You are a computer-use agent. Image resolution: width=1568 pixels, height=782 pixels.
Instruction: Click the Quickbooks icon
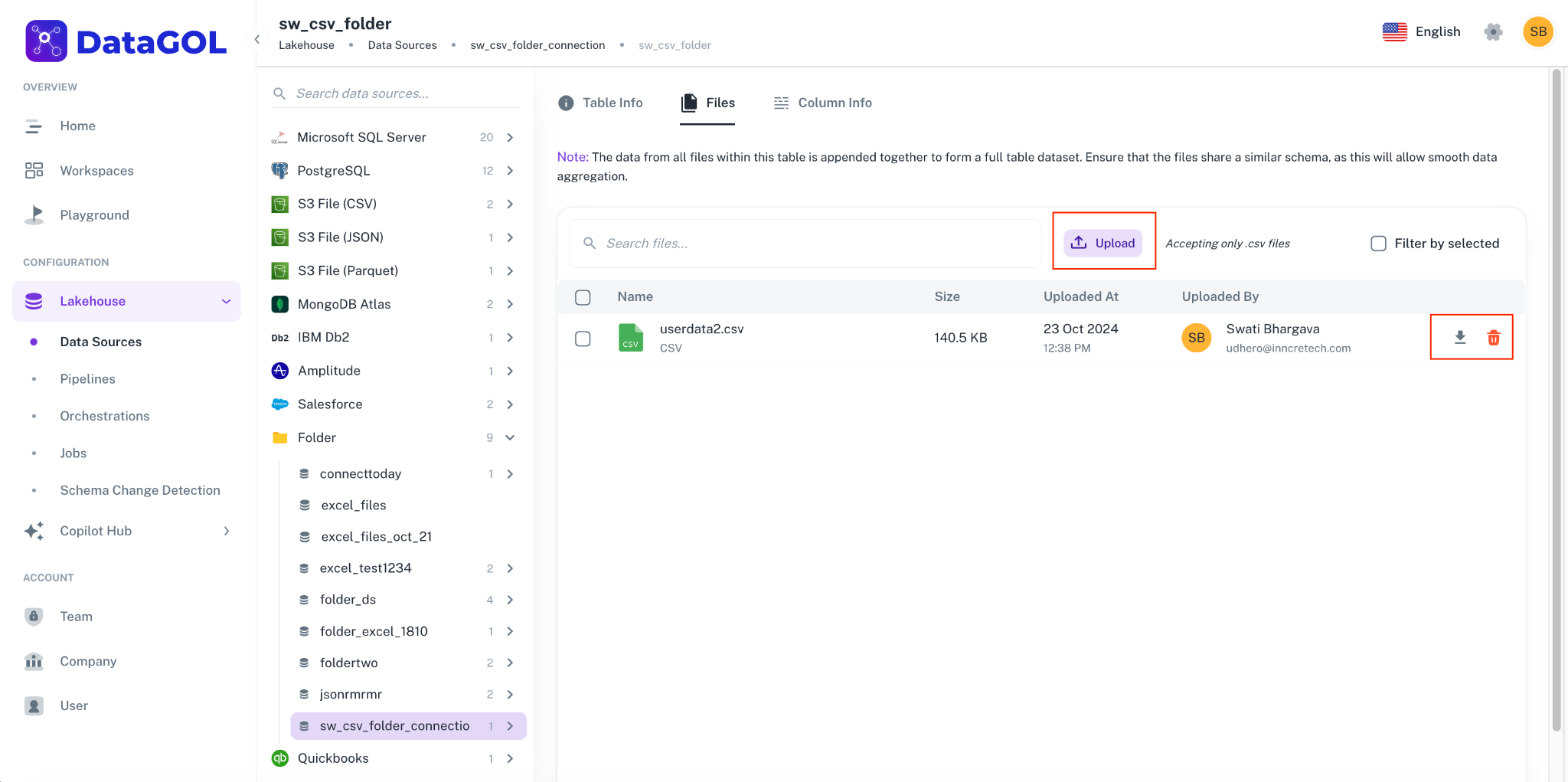(279, 758)
